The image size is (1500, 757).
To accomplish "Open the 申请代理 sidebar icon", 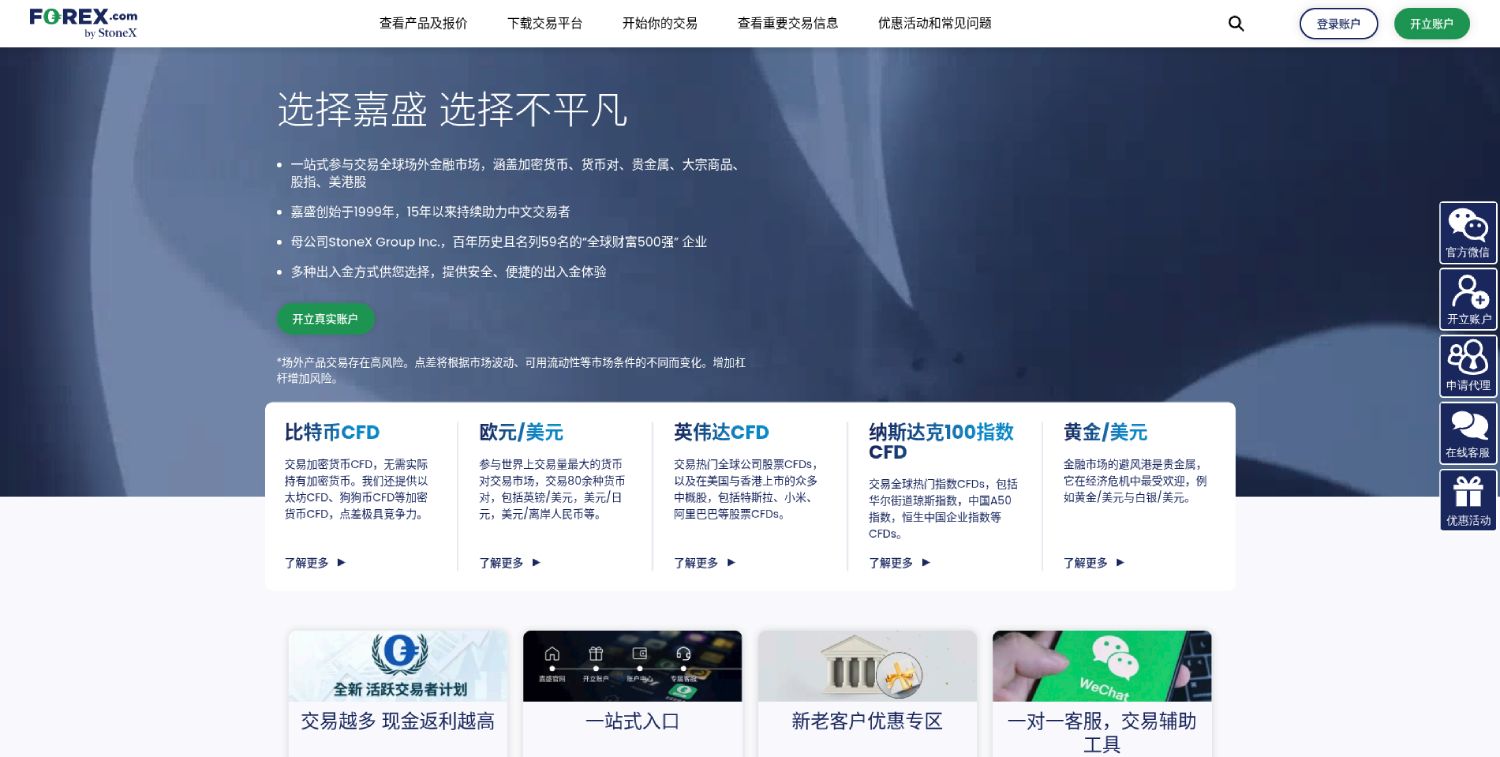I will coord(1468,366).
